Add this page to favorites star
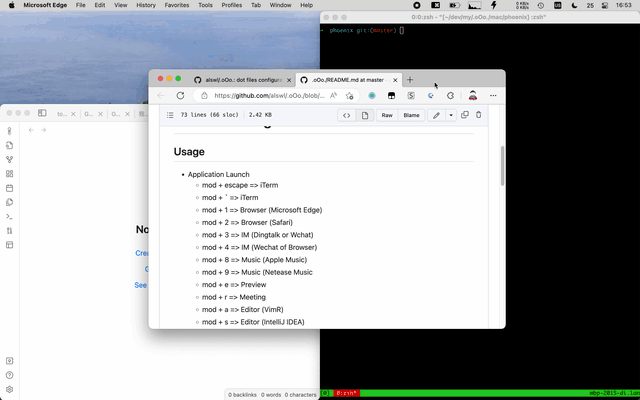Image resolution: width=640 pixels, height=400 pixels. point(349,96)
